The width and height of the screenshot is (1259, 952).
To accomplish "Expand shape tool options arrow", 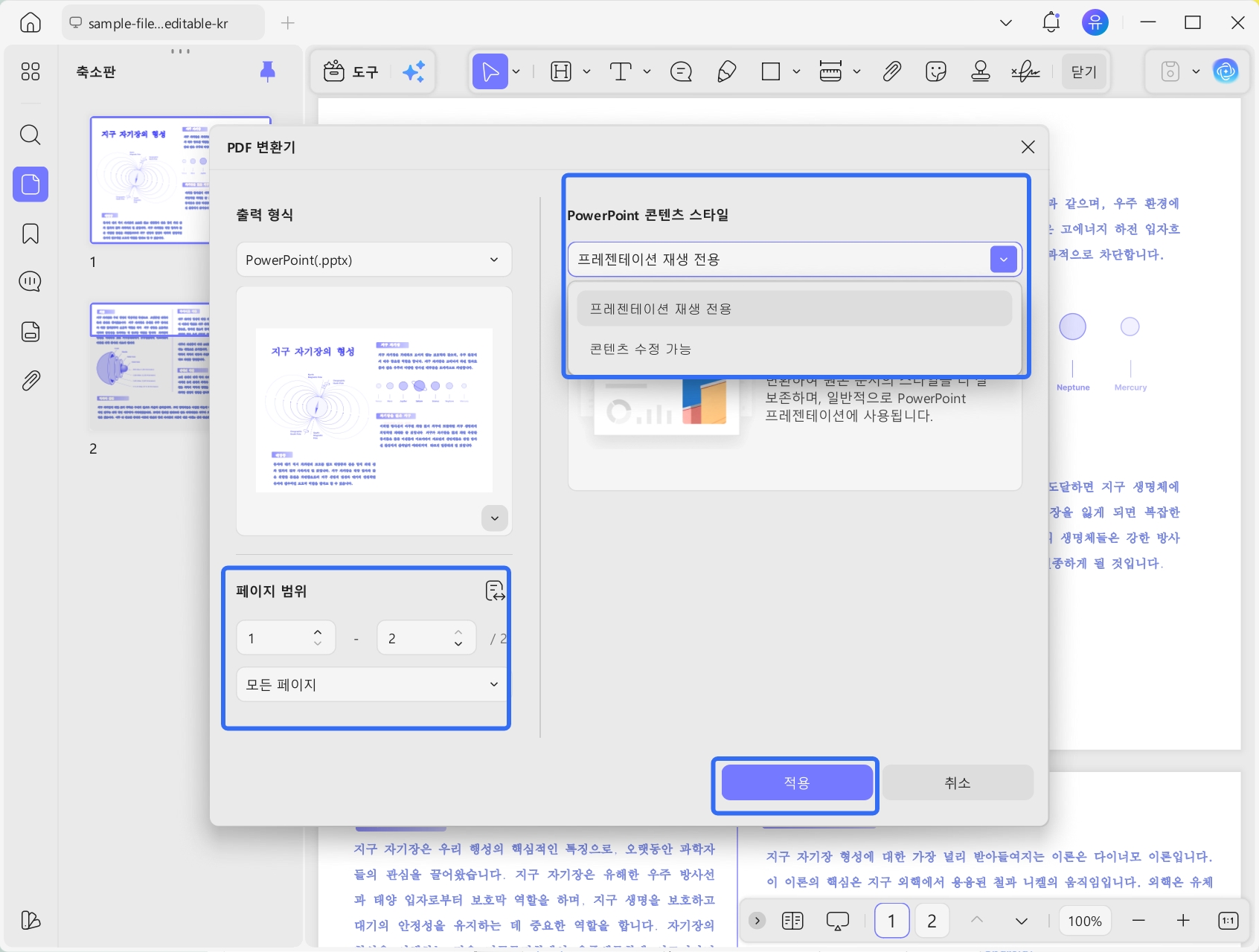I will pyautogui.click(x=796, y=71).
